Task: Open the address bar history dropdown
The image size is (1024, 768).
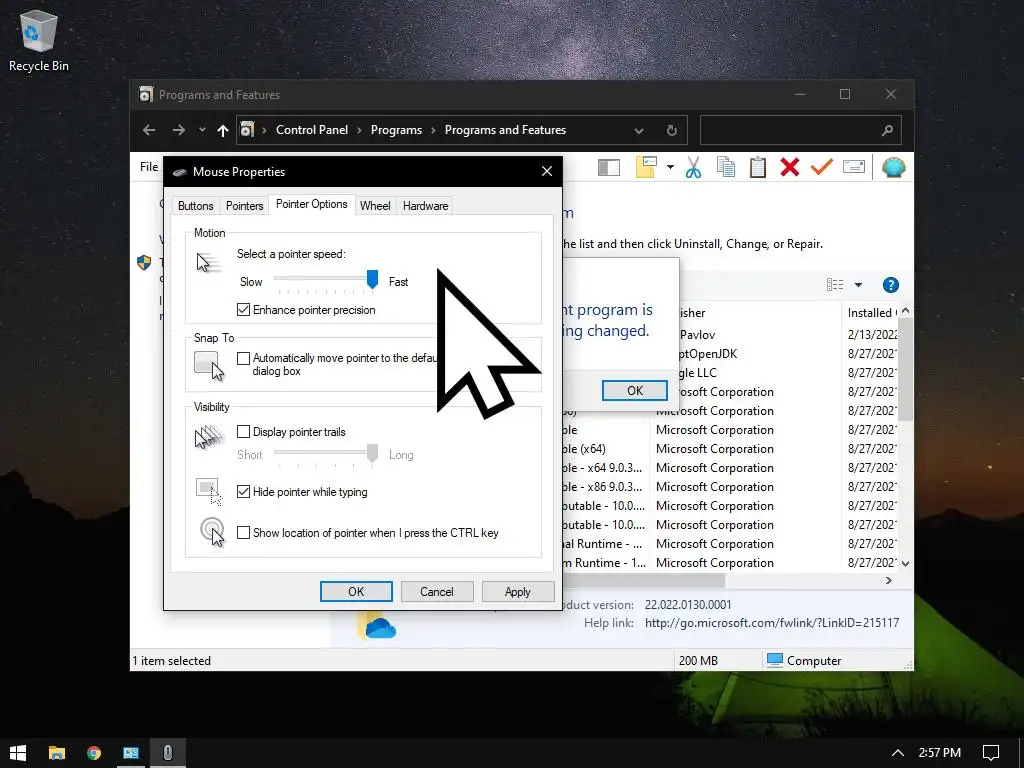Action: 639,131
